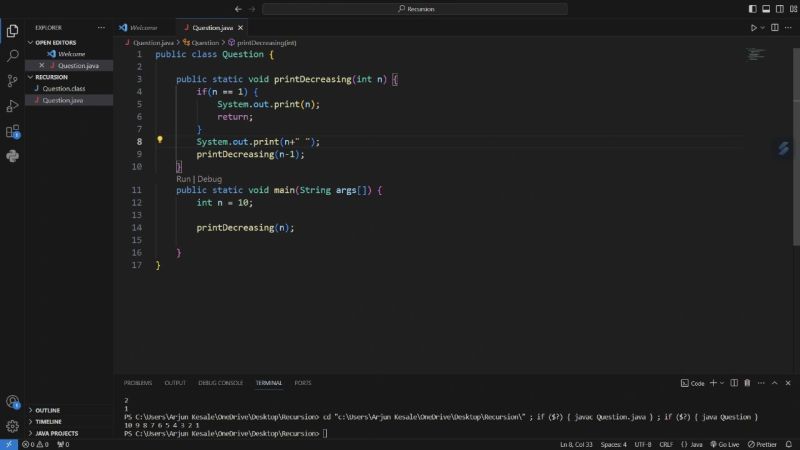
Task: Switch to the Welcome tab
Action: point(143,28)
